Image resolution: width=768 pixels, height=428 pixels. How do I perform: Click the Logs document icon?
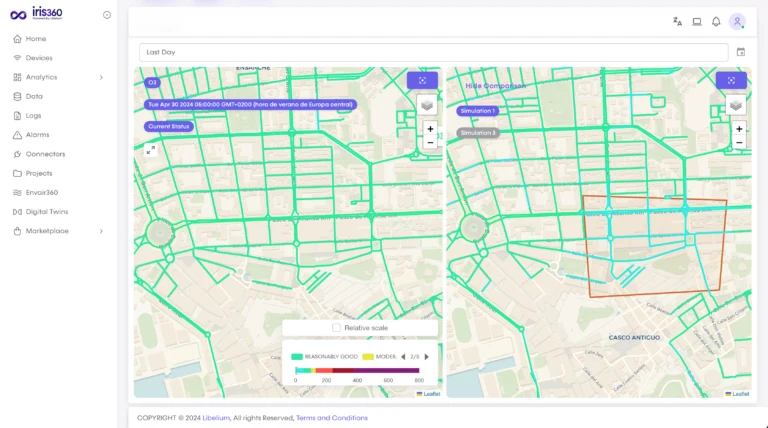click(17, 116)
